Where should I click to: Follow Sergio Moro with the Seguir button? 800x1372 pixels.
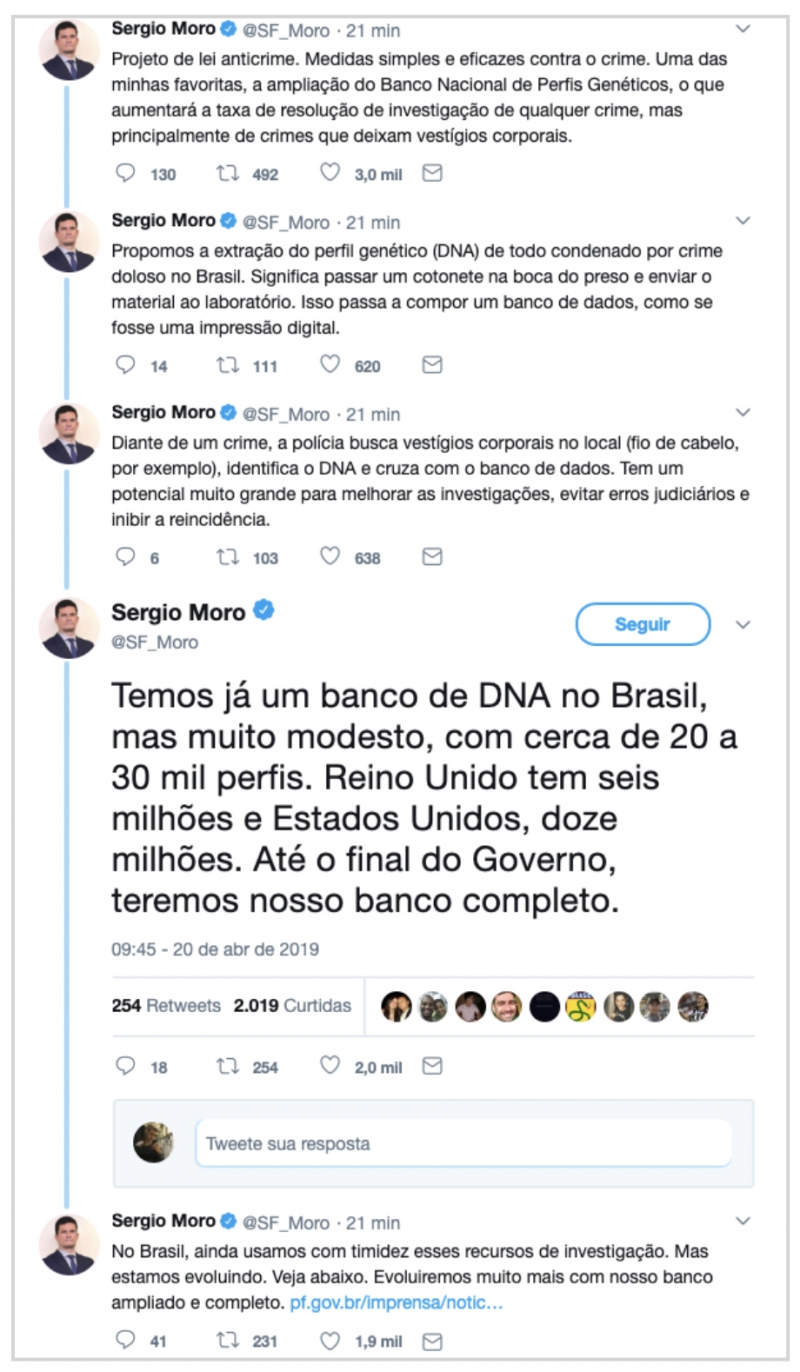pyautogui.click(x=642, y=625)
